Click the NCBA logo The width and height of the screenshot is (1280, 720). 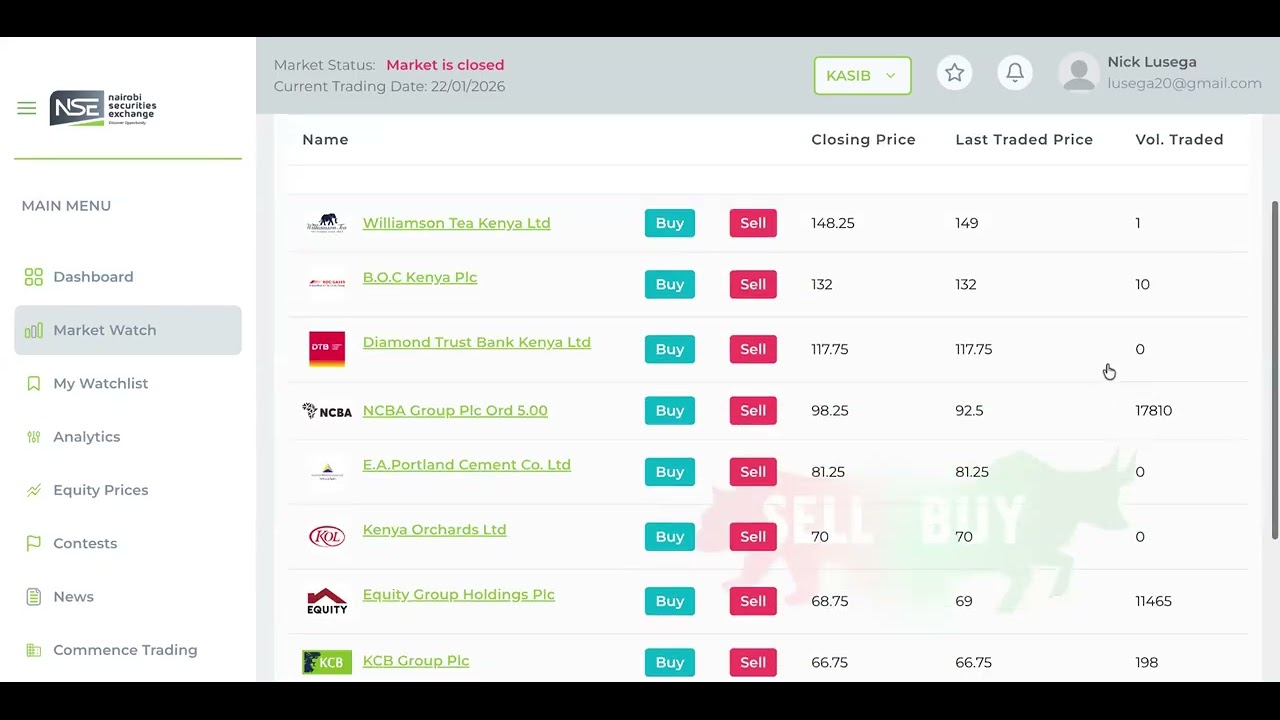click(327, 411)
